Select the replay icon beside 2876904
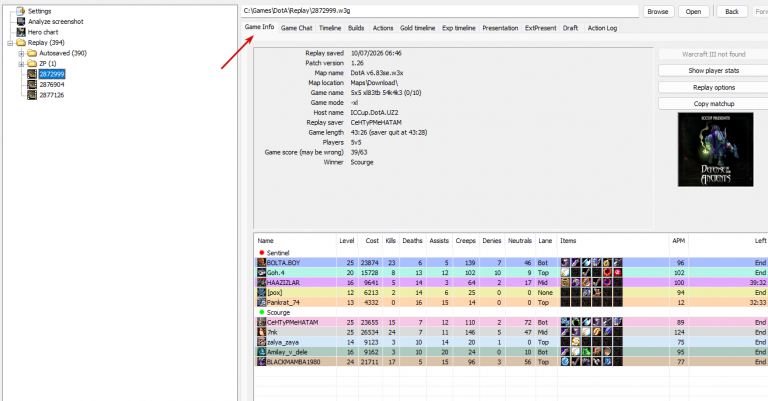Viewport: 768px width, 401px height. [32, 85]
